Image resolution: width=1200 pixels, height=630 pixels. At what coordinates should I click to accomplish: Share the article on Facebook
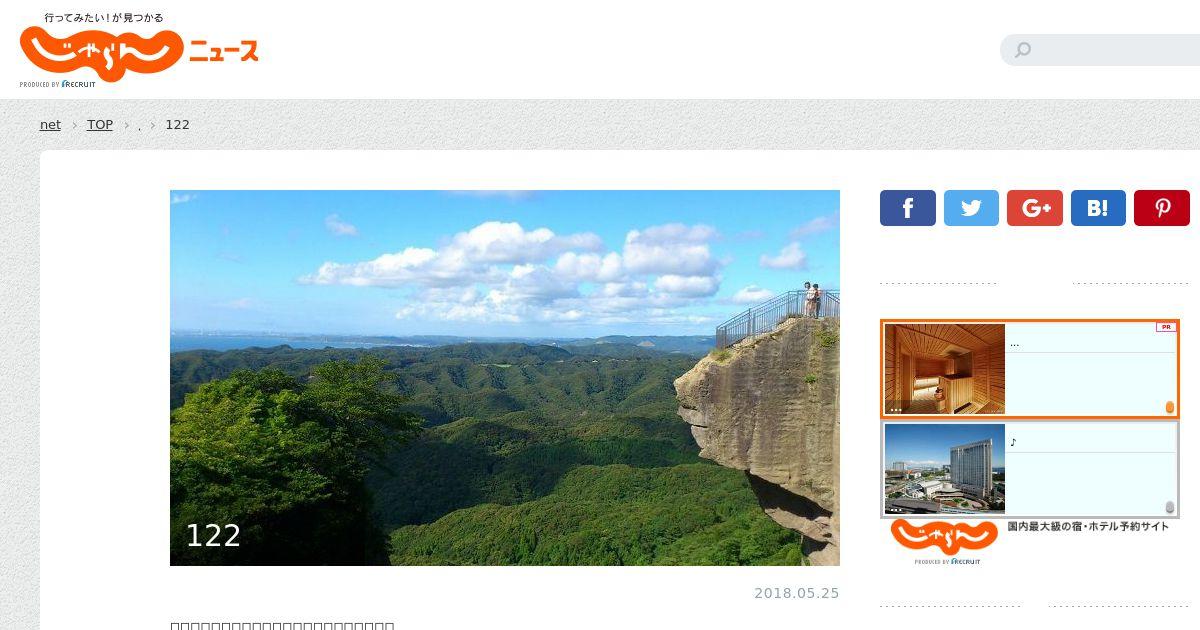point(907,208)
